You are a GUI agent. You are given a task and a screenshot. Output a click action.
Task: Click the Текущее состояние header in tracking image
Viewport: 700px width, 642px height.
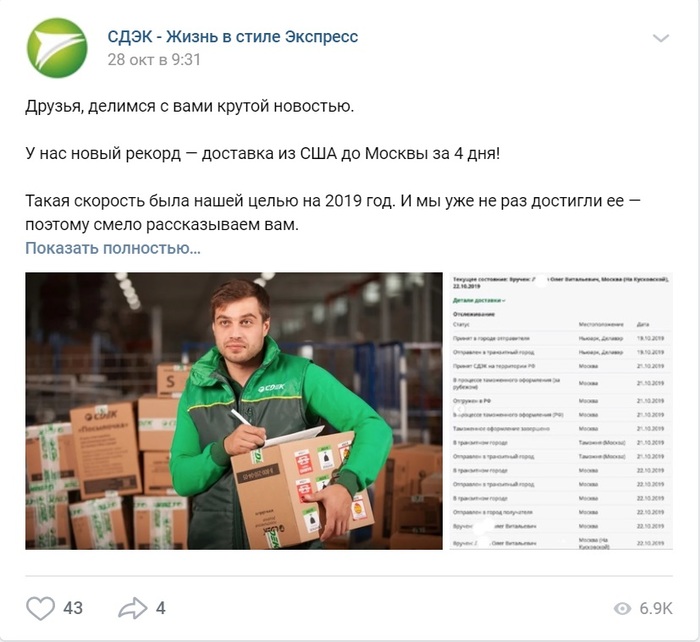point(560,282)
